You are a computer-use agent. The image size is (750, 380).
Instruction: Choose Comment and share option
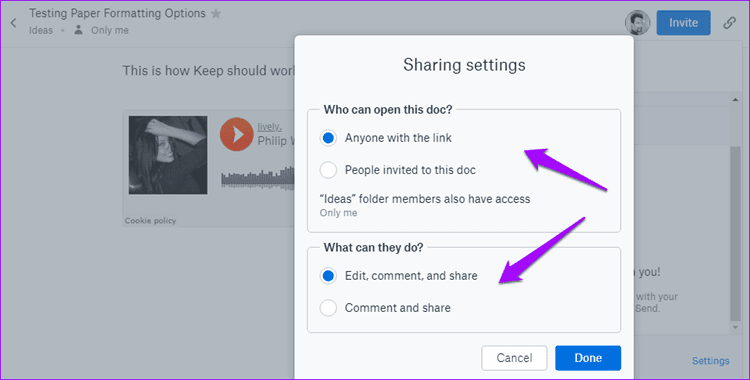pos(328,308)
